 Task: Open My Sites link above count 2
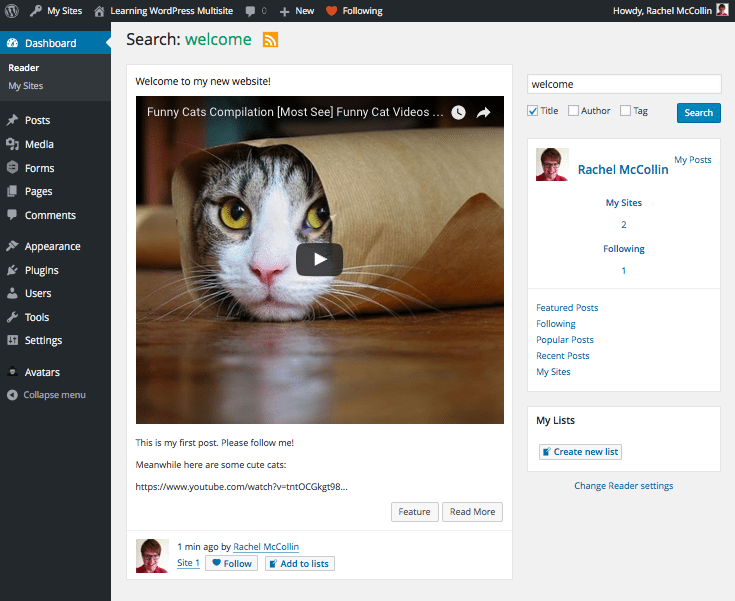tap(623, 203)
